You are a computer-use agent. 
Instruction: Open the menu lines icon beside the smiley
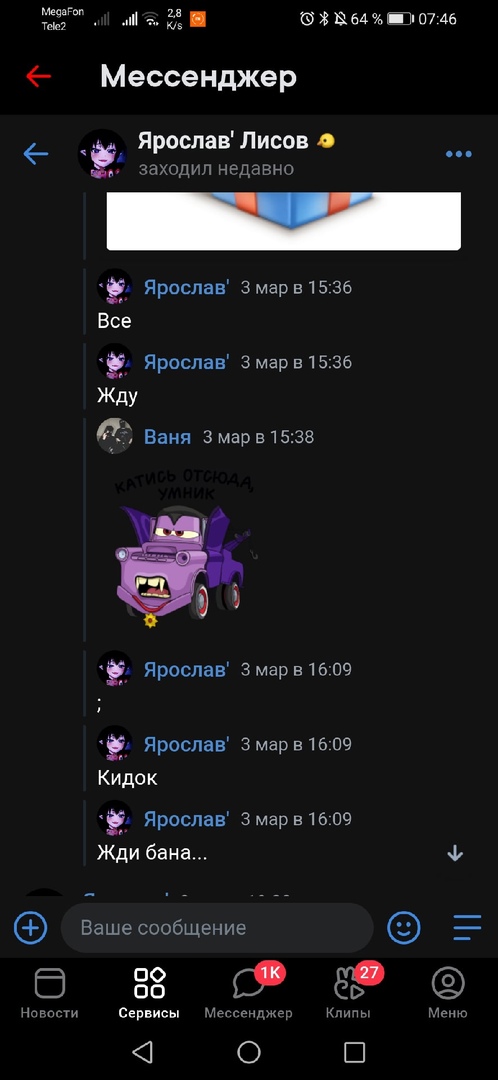[467, 928]
